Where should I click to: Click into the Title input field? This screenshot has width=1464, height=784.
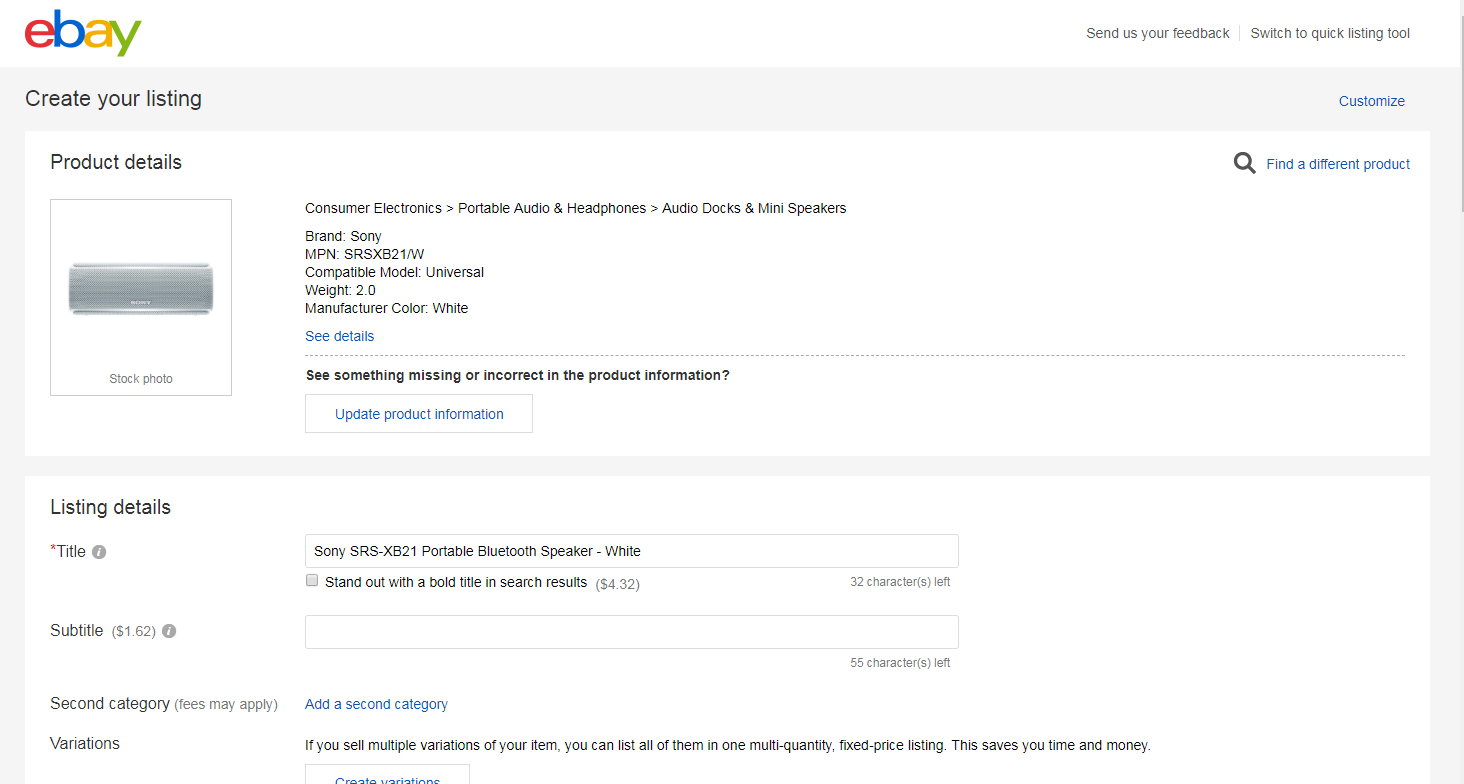(632, 551)
